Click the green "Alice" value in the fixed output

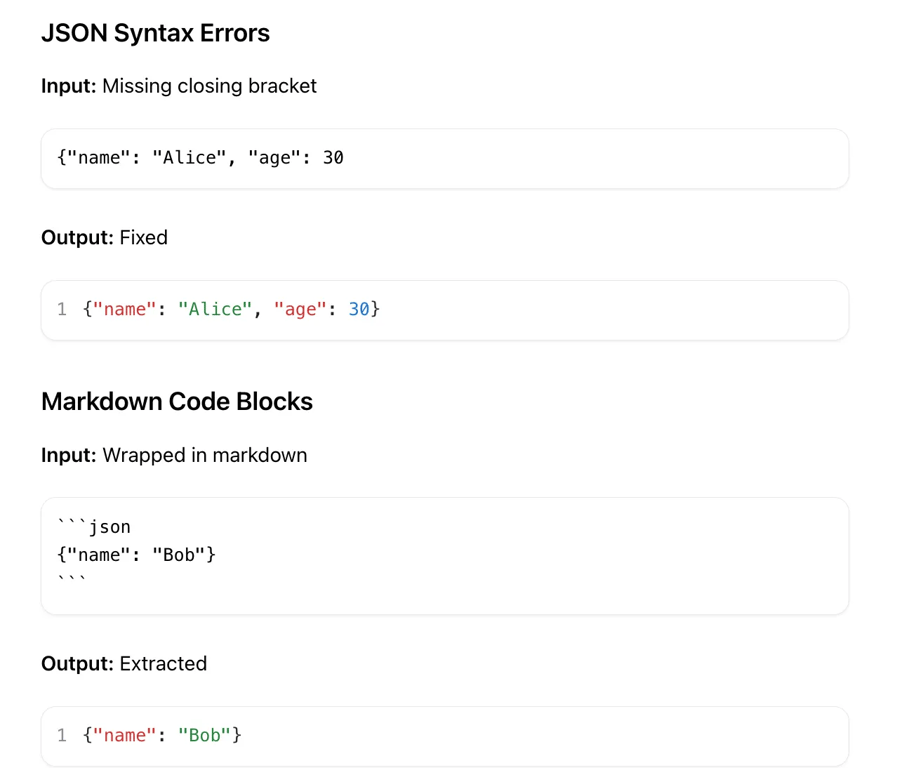[x=216, y=310]
